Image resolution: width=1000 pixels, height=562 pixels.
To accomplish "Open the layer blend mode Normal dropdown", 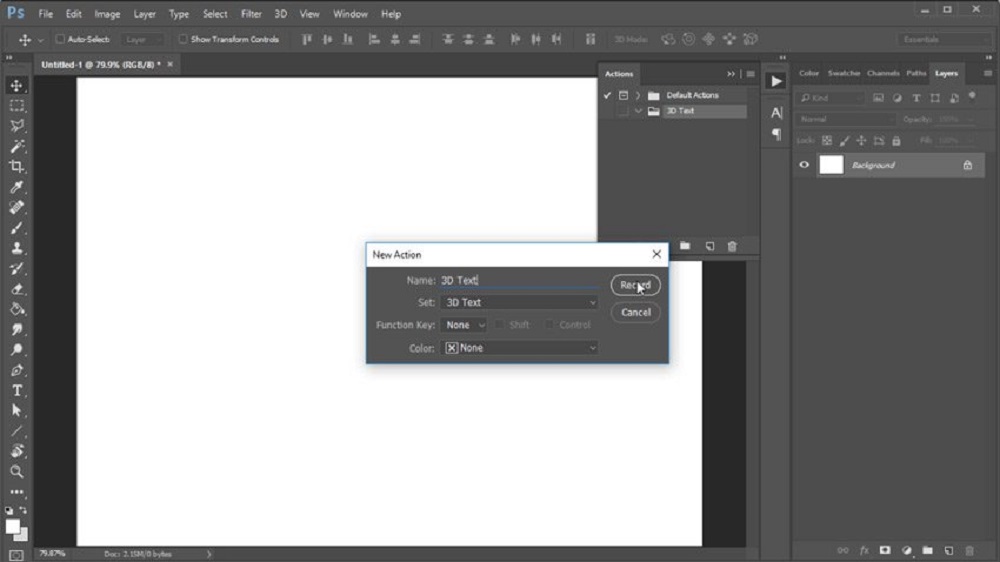I will pyautogui.click(x=846, y=119).
